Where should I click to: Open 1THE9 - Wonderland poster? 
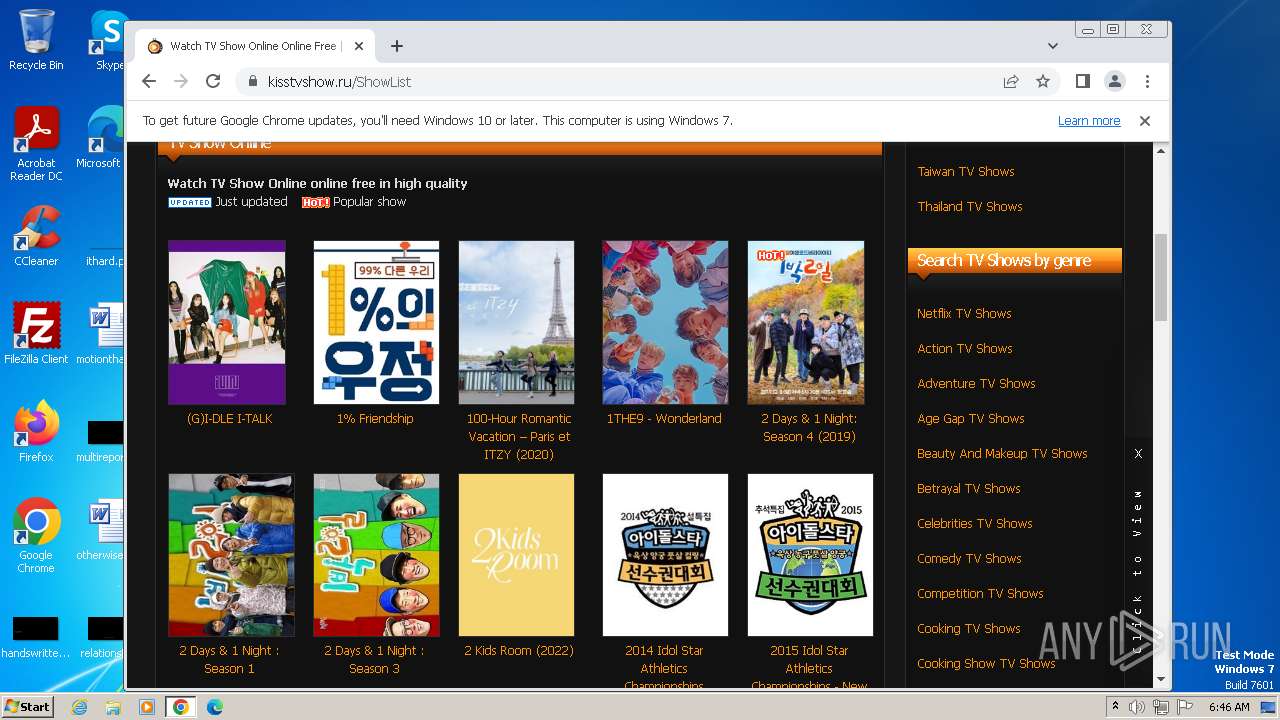[665, 322]
